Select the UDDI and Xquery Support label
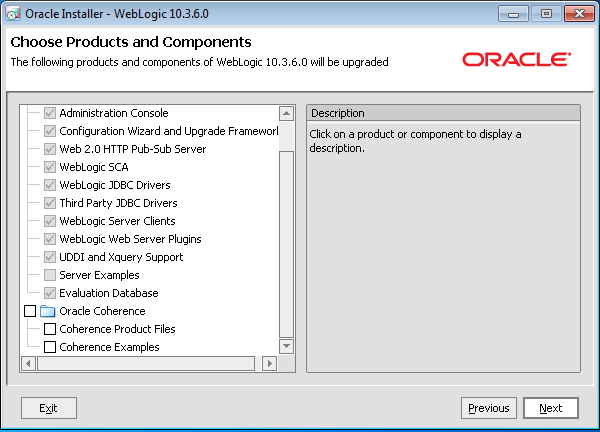Image resolution: width=600 pixels, height=432 pixels. (x=121, y=257)
